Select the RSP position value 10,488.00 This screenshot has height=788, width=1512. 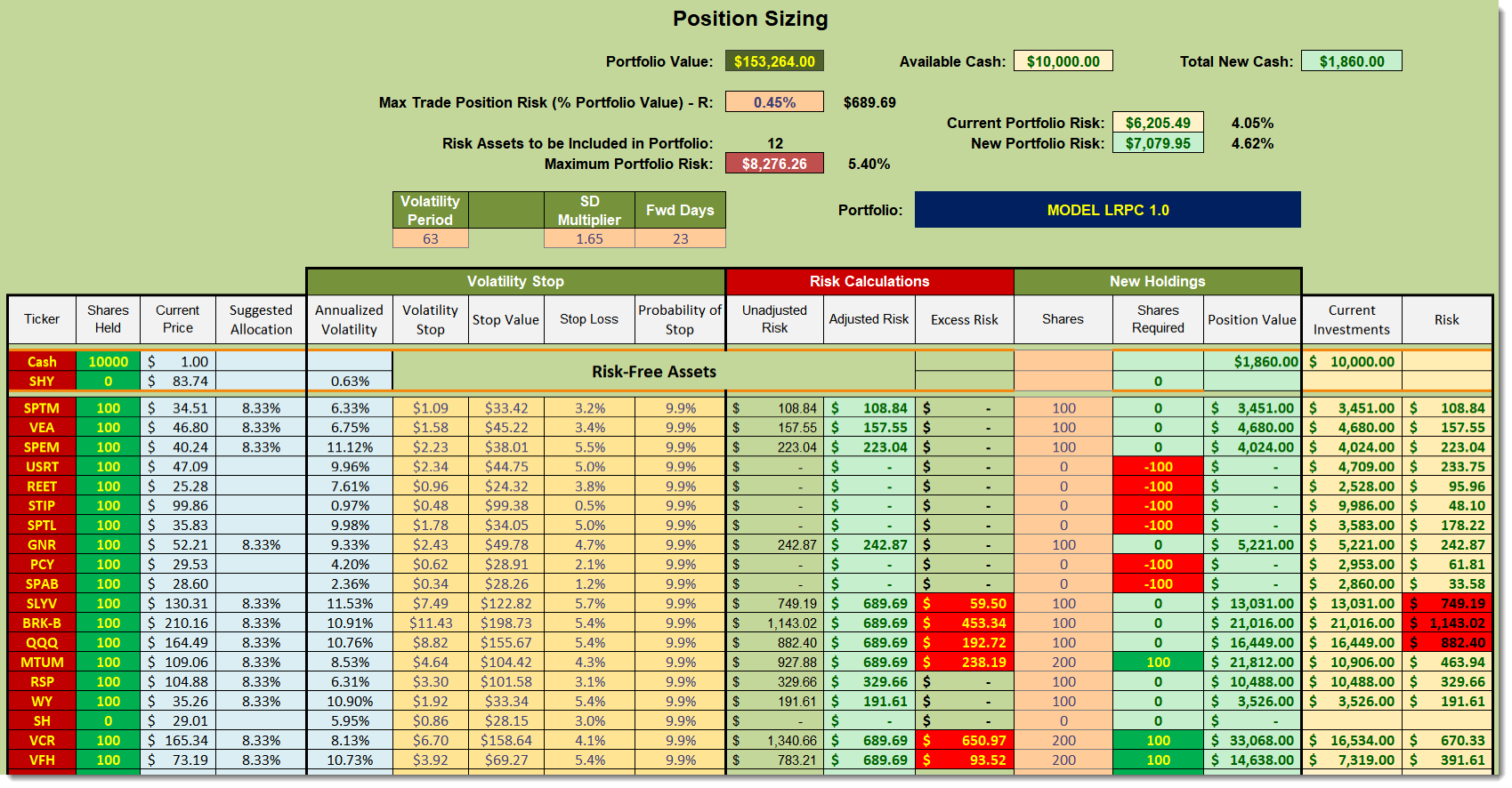pos(1252,682)
